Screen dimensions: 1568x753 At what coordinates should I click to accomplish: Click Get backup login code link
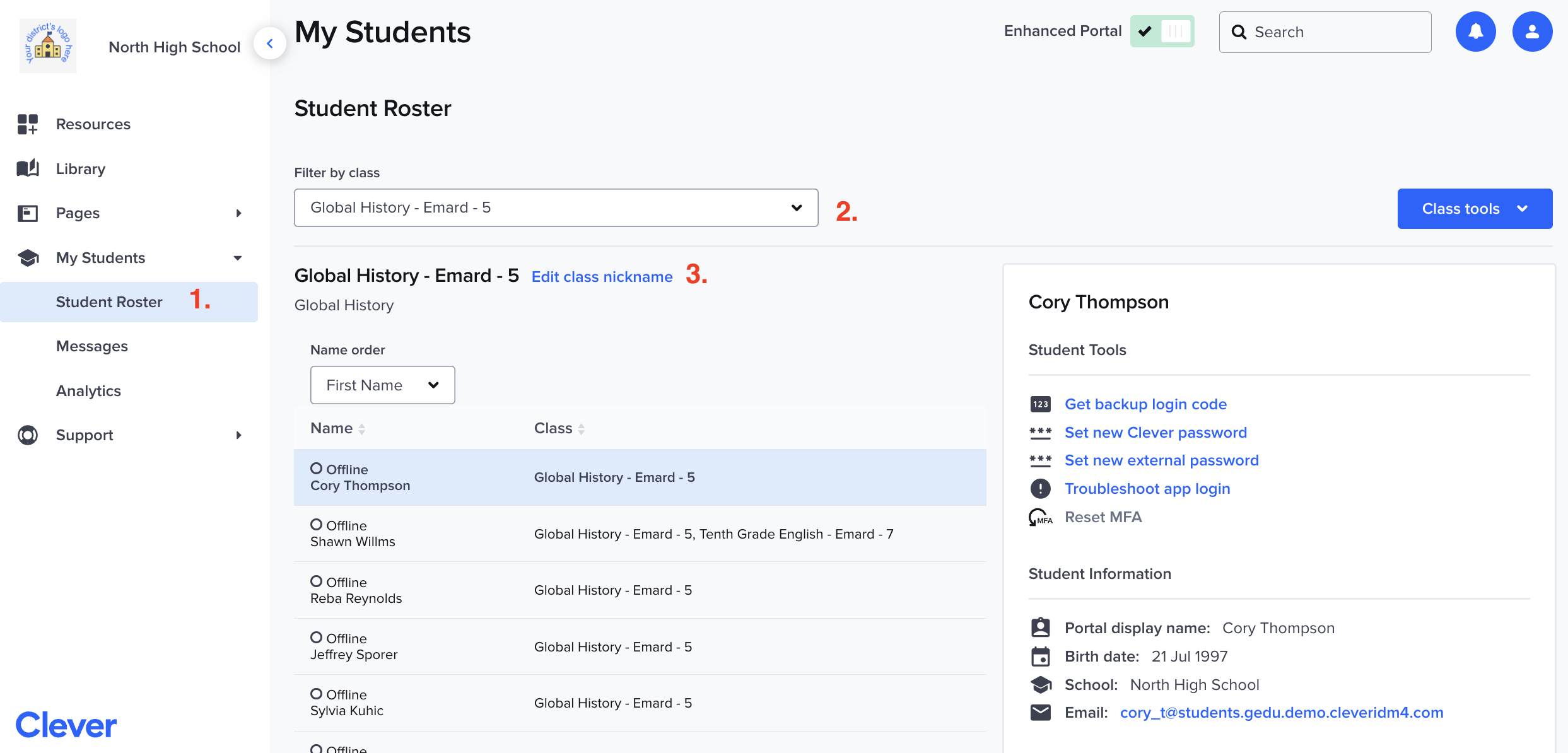pos(1145,404)
